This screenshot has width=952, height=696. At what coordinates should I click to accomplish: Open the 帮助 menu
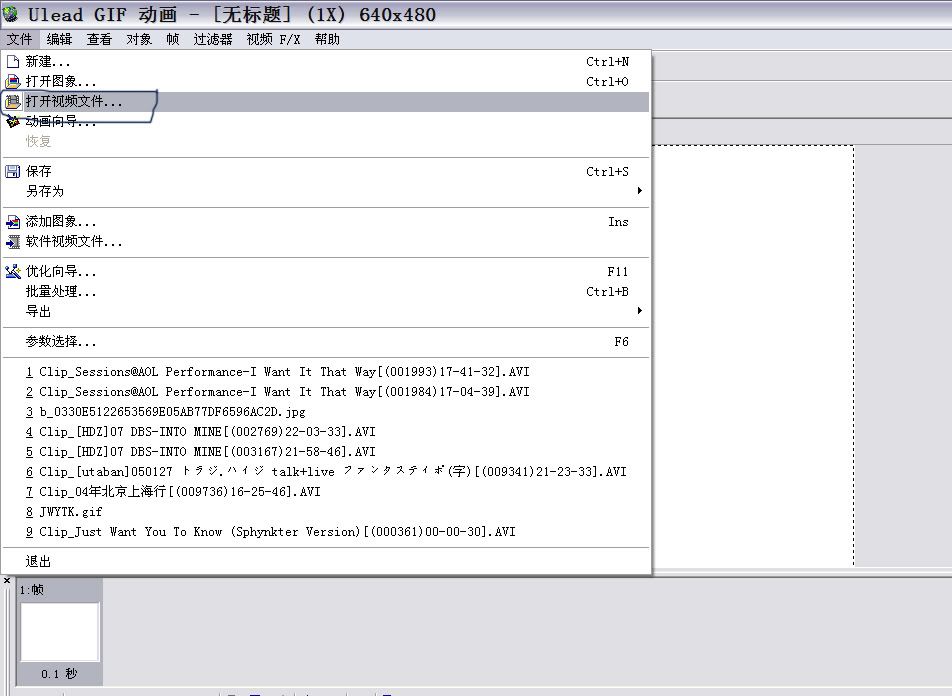[327, 39]
